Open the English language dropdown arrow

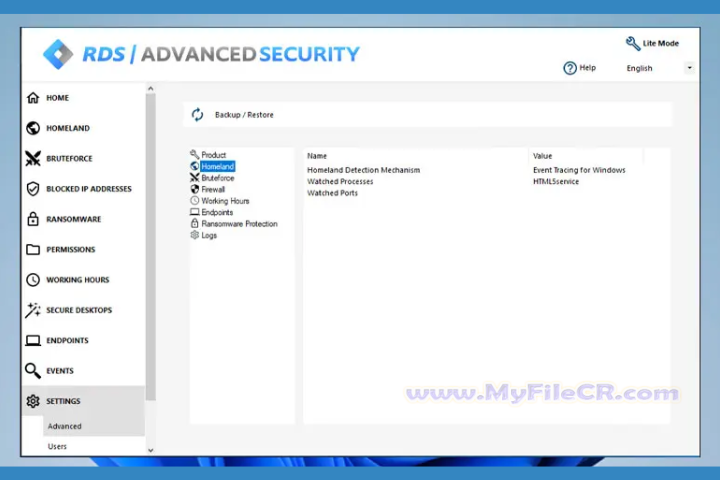[x=689, y=68]
